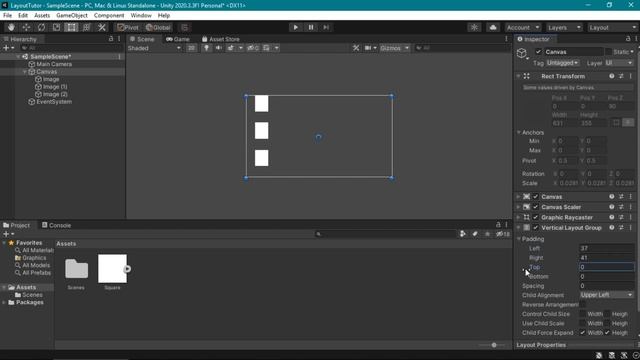Click the Play button
The height and width of the screenshot is (360, 640).
(x=296, y=27)
